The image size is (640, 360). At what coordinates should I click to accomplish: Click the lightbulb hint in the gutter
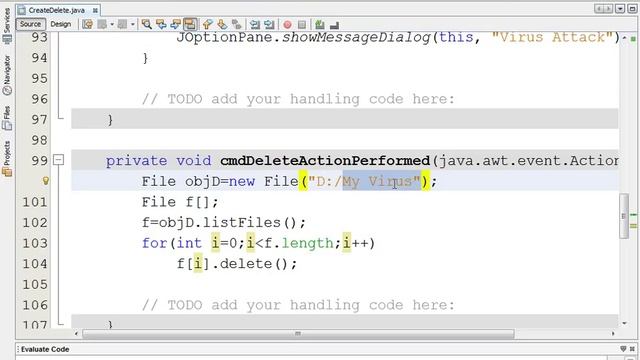coord(45,180)
